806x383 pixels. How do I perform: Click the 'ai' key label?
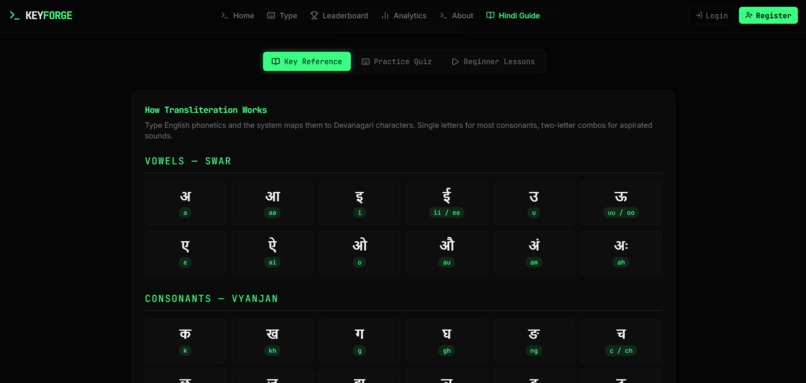[x=272, y=262]
